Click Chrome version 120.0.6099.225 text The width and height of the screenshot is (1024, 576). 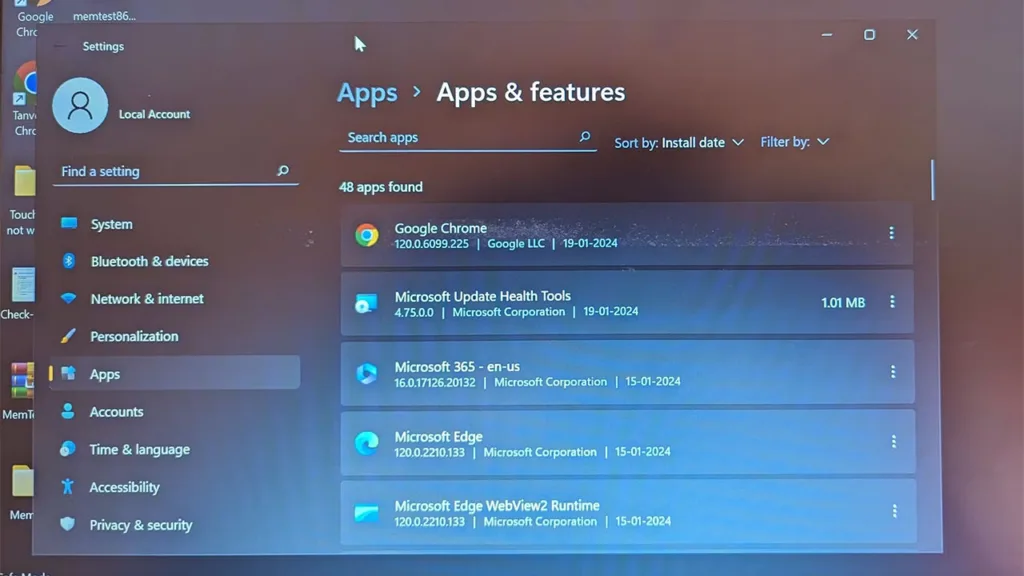pos(431,244)
